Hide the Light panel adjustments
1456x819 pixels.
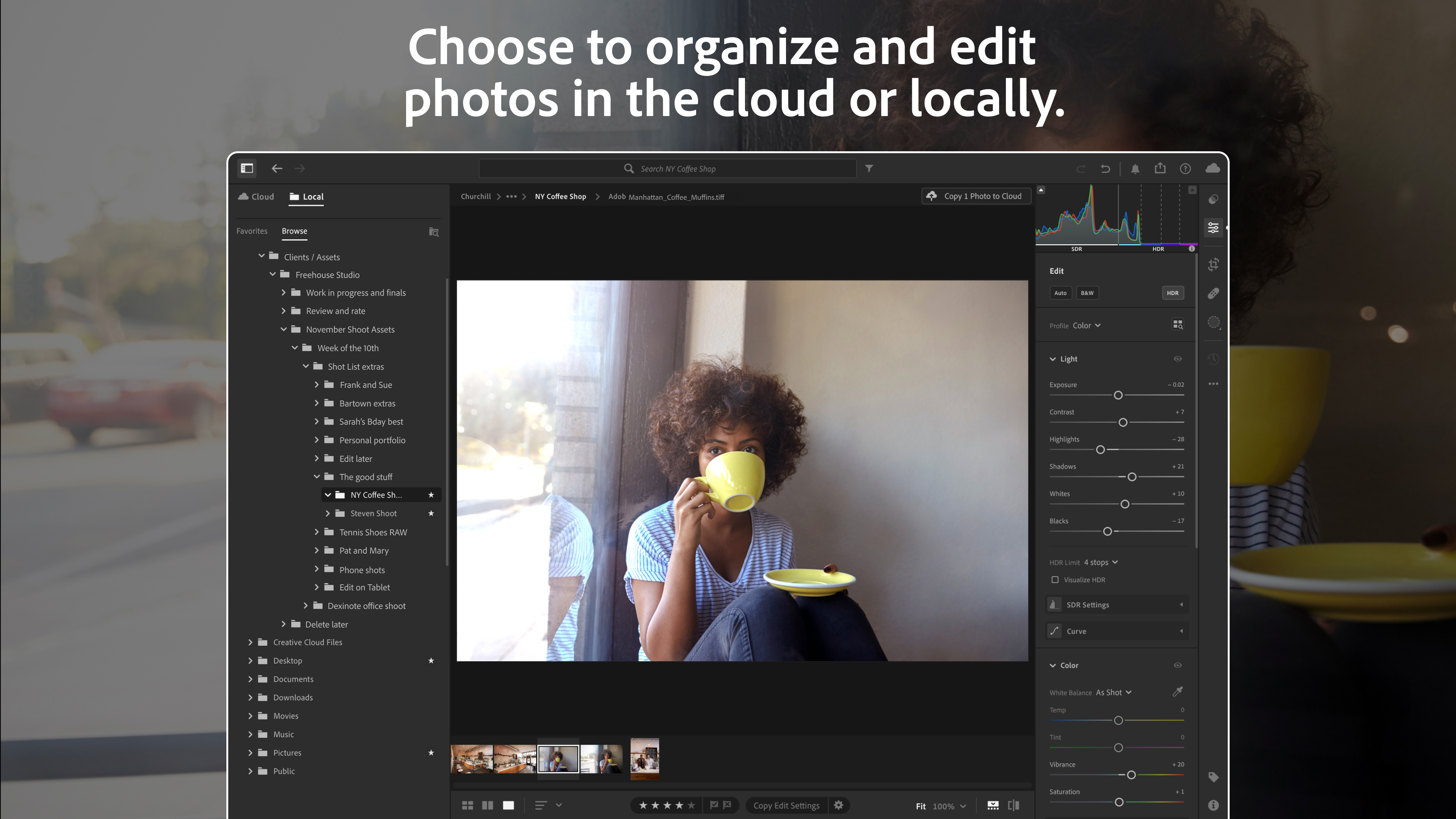point(1178,358)
